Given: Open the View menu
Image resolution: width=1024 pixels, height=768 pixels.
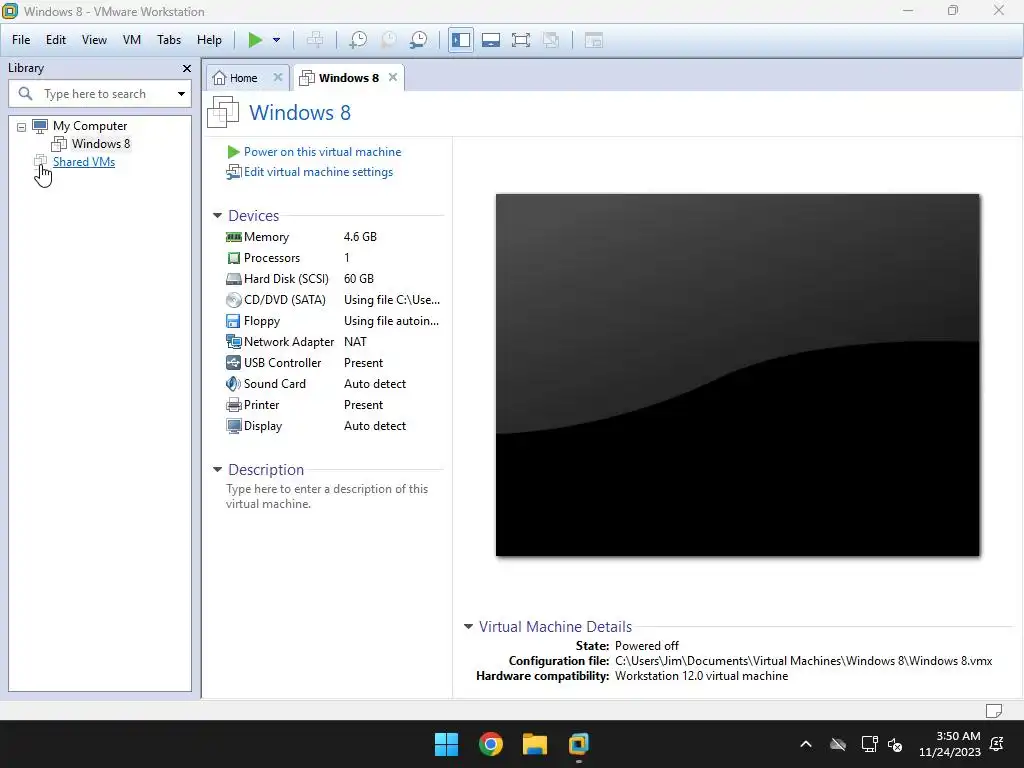Looking at the screenshot, I should coord(94,40).
